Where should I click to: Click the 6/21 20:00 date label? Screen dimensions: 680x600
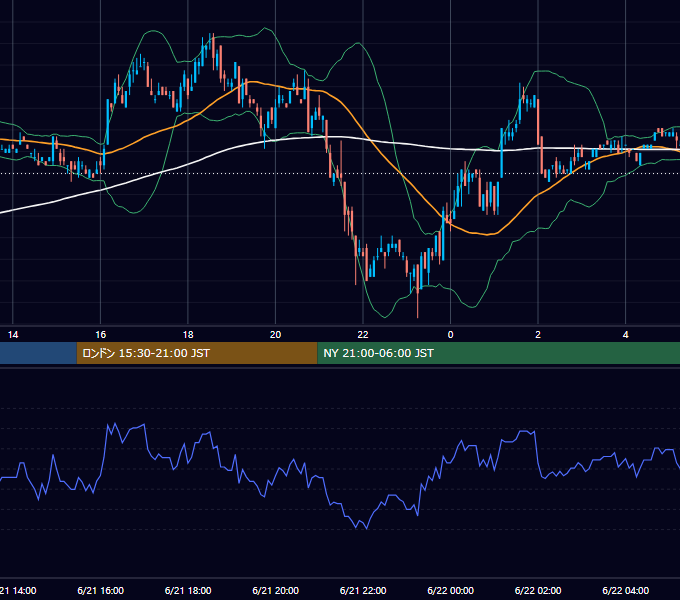275,591
